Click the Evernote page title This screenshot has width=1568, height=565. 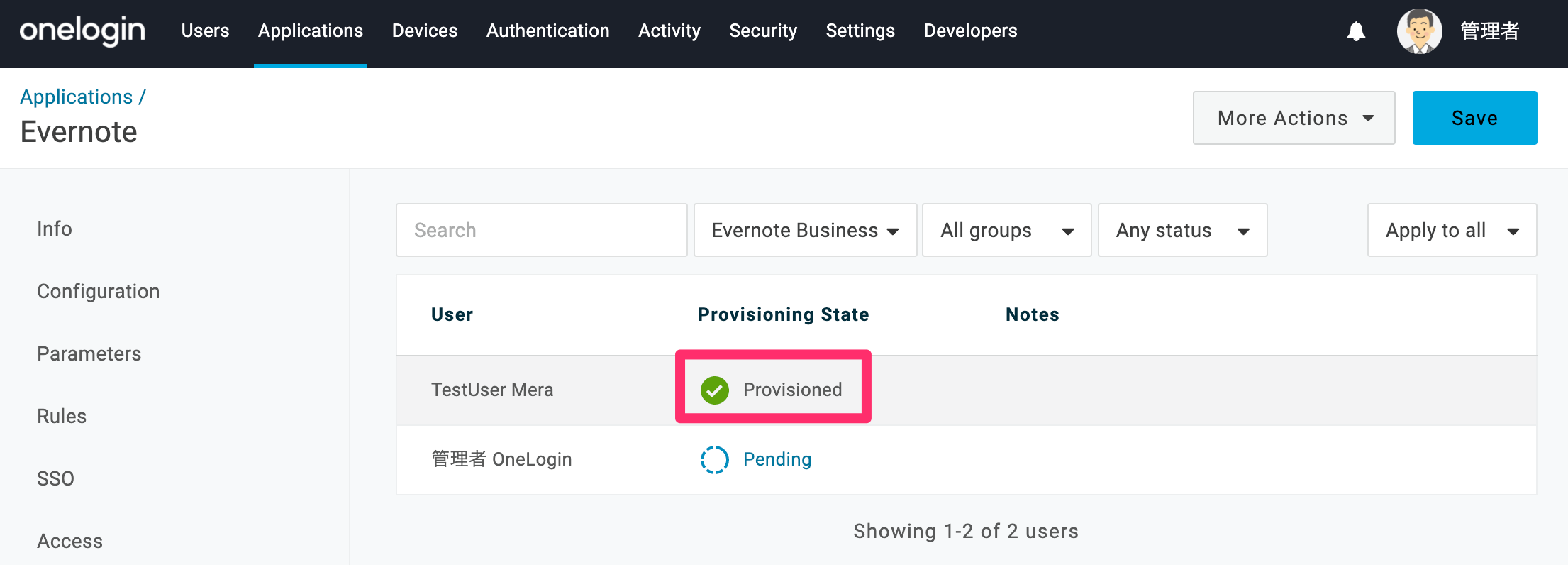coord(79,132)
